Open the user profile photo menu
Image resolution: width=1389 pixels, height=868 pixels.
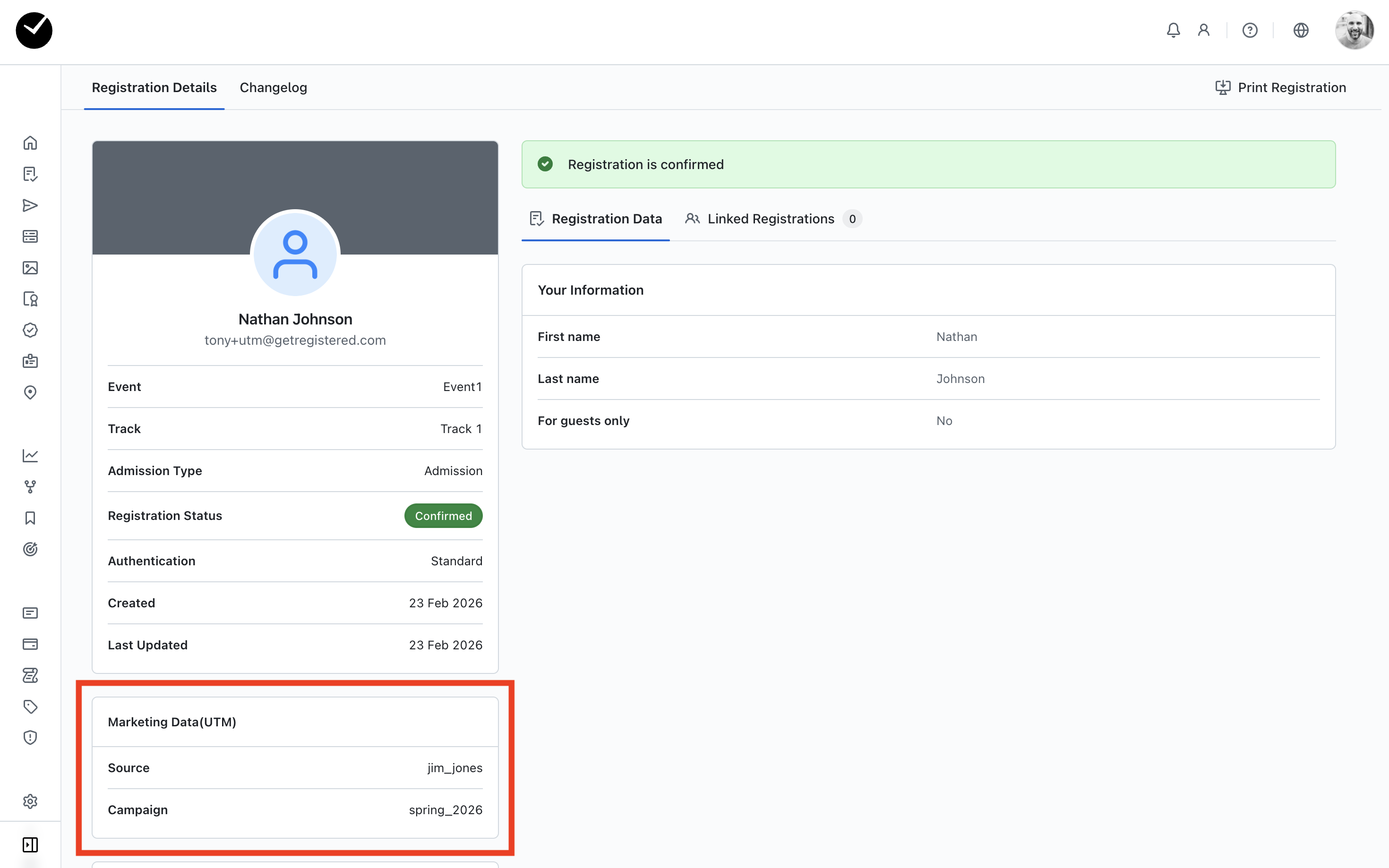pyautogui.click(x=1354, y=30)
